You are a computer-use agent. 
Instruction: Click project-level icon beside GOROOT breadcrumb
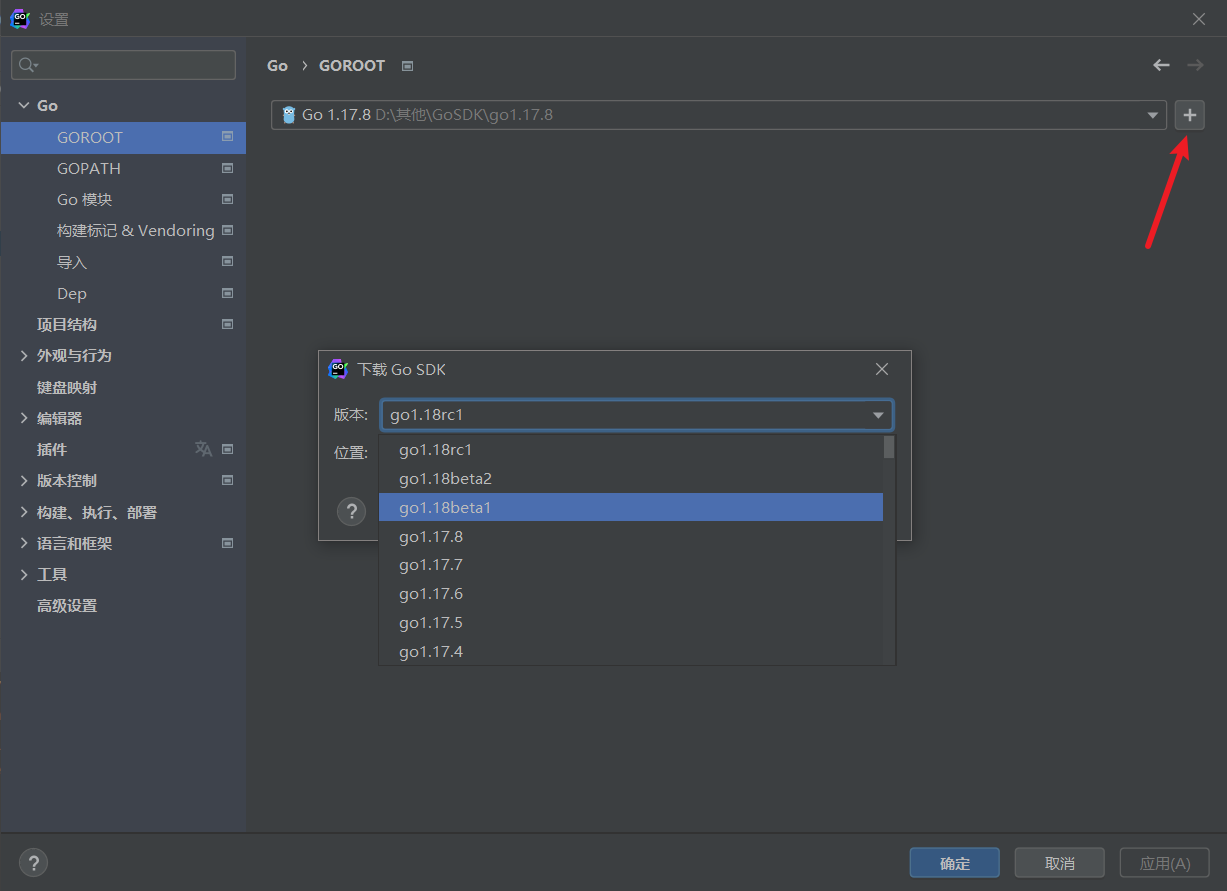pos(407,66)
